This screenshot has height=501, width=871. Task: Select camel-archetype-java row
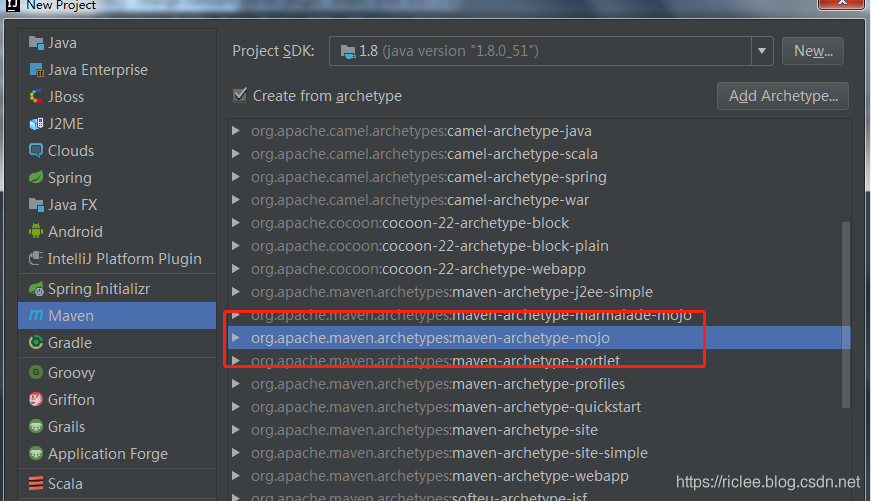539,131
